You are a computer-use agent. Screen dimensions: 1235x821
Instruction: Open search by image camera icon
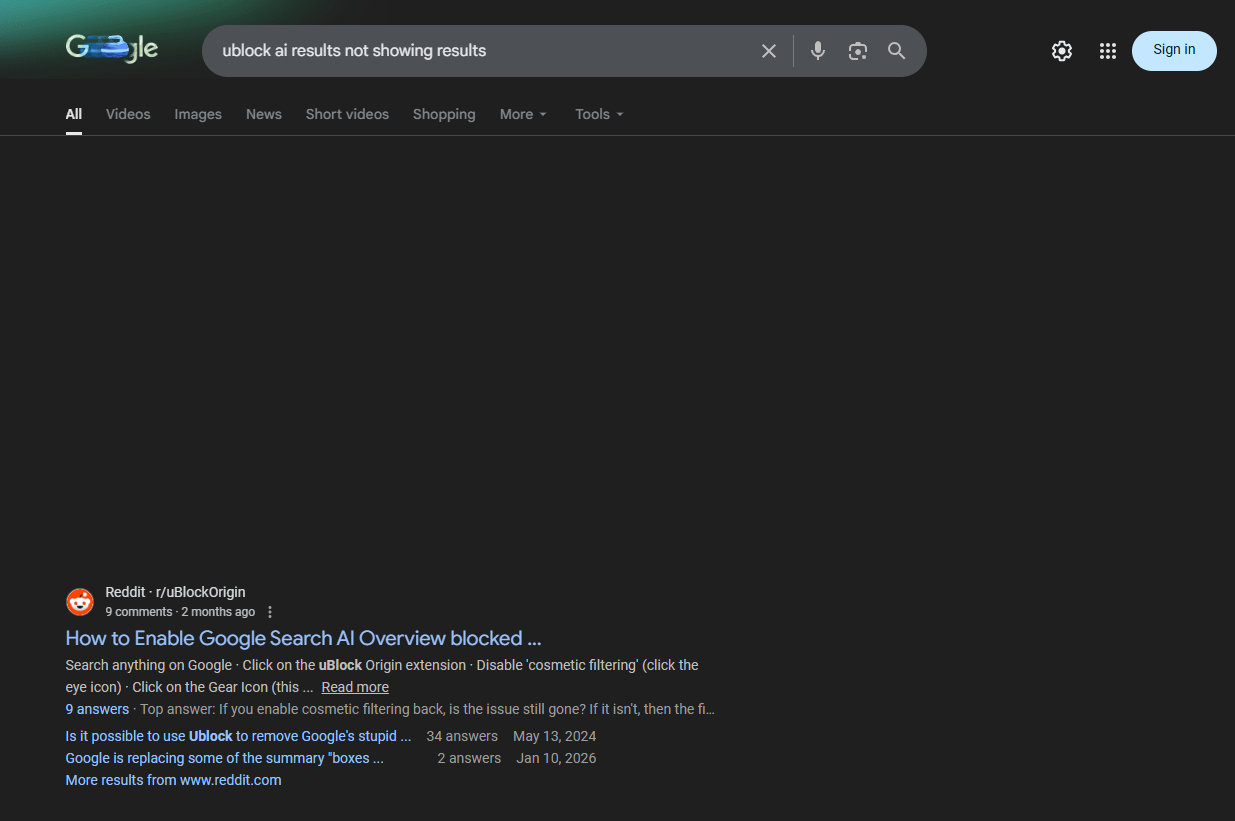857,51
